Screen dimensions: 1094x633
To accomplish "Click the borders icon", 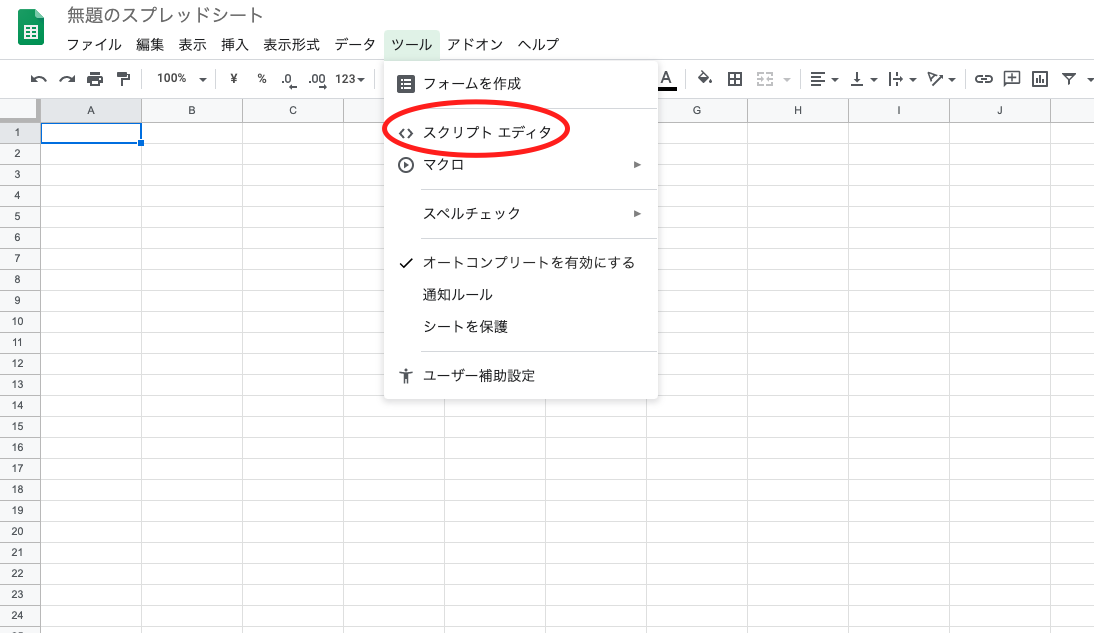I will coord(734,78).
